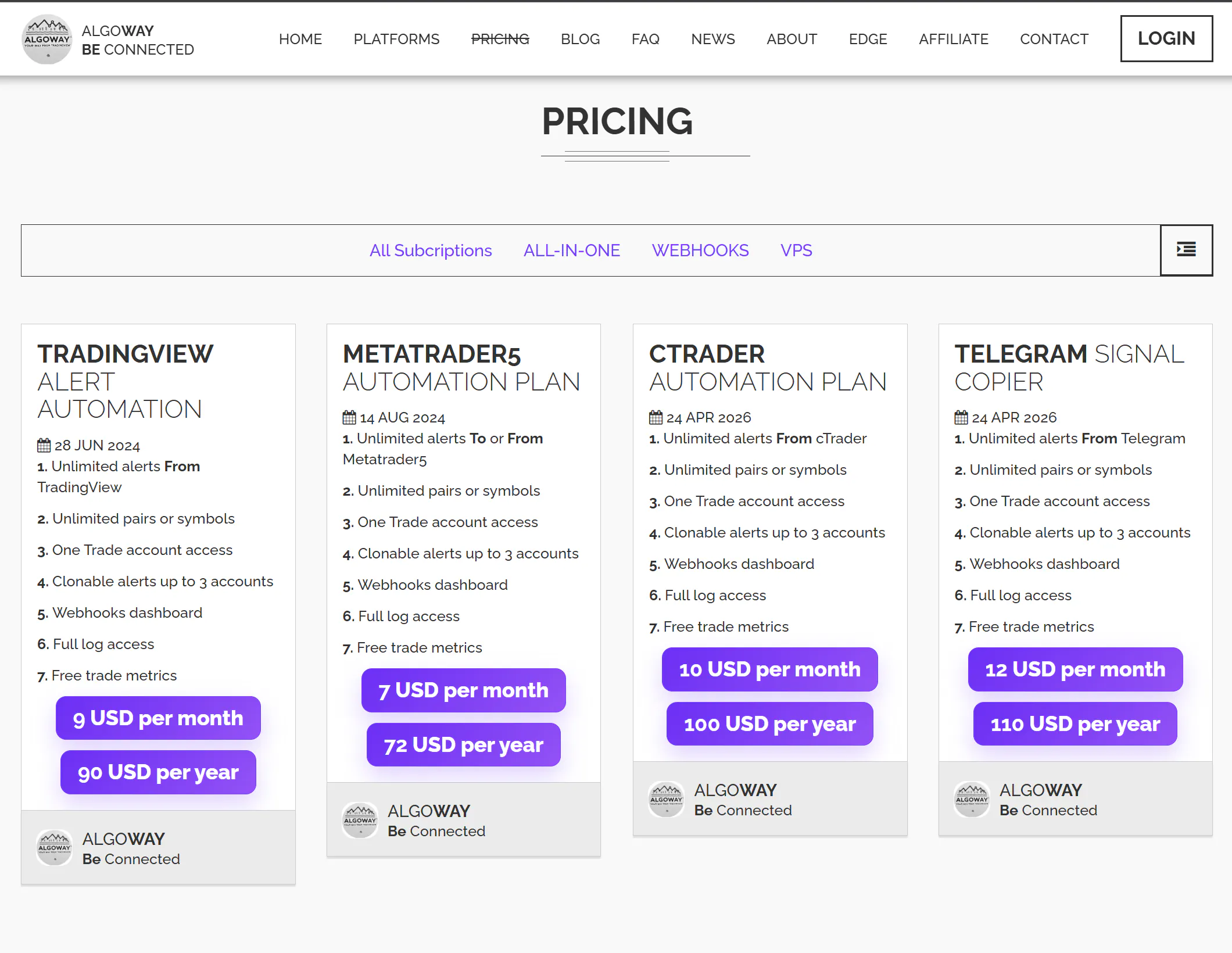Image resolution: width=1232 pixels, height=953 pixels.
Task: Open the TELEGRAM SIGNAL COPIER title
Action: point(1069,368)
